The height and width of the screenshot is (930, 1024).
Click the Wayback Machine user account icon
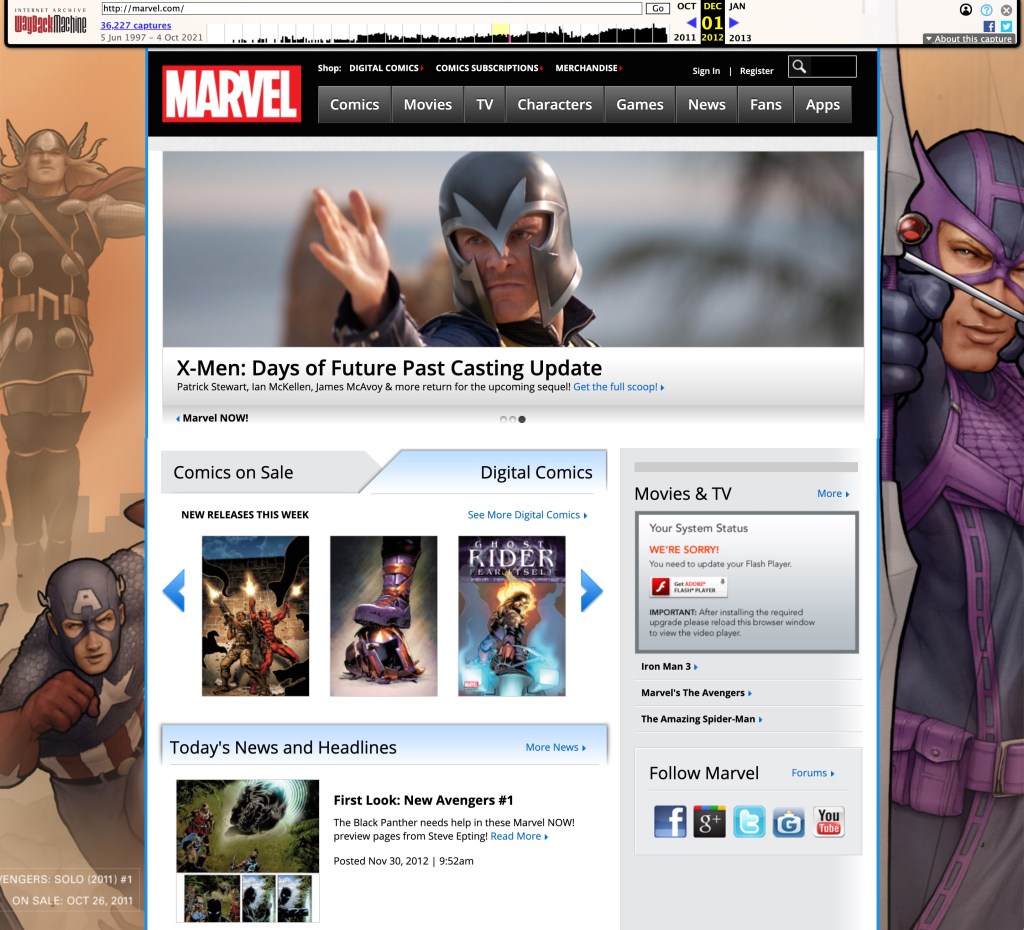[x=966, y=10]
